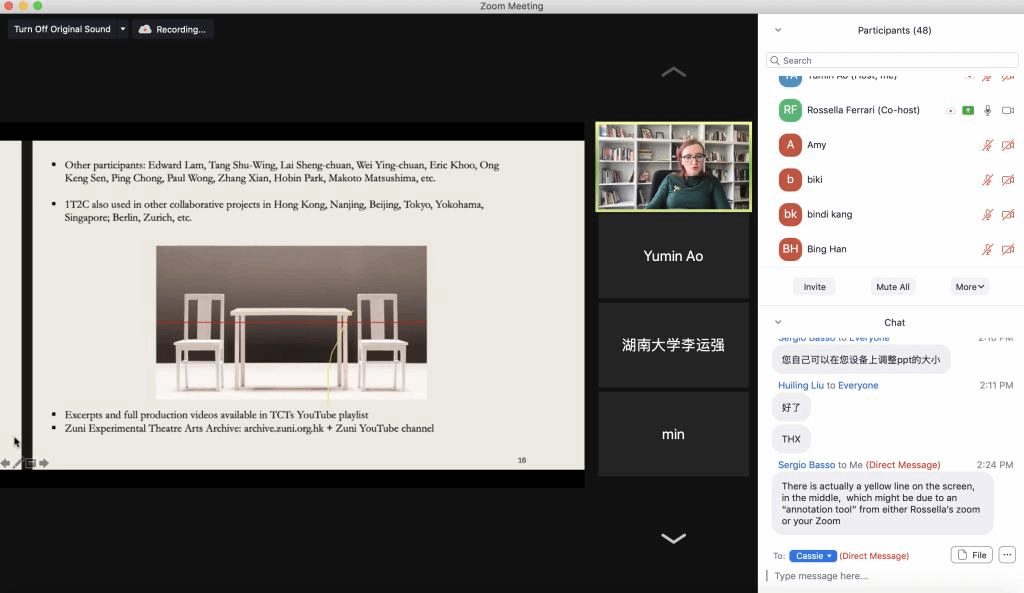1024x593 pixels.
Task: Maximize window with green traffic light
Action: coord(37,6)
